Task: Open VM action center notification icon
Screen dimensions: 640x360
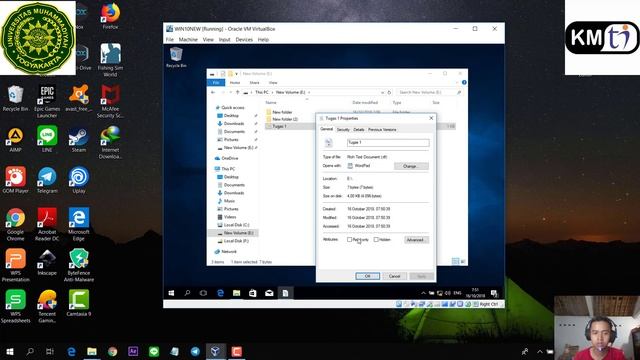Action: [494, 293]
